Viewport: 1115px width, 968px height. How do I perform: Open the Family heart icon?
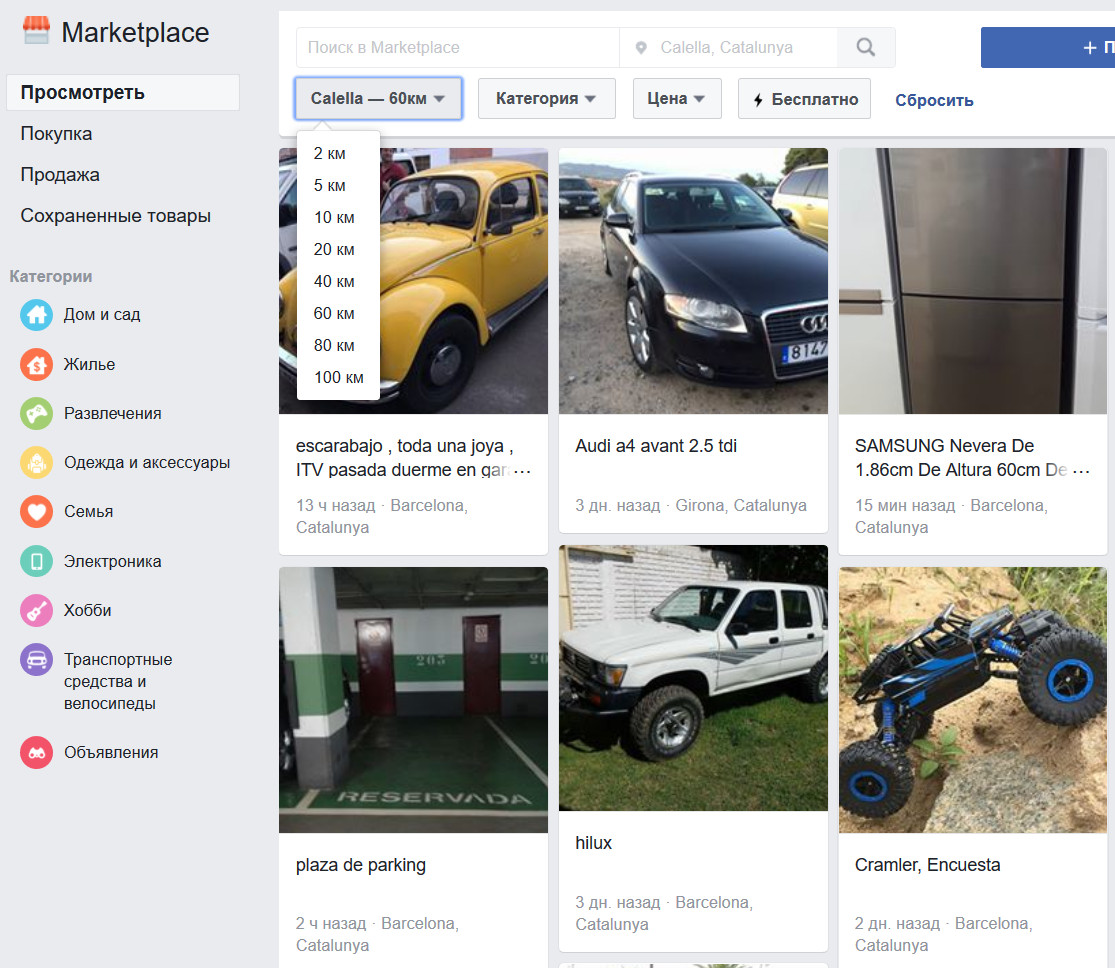click(x=37, y=511)
